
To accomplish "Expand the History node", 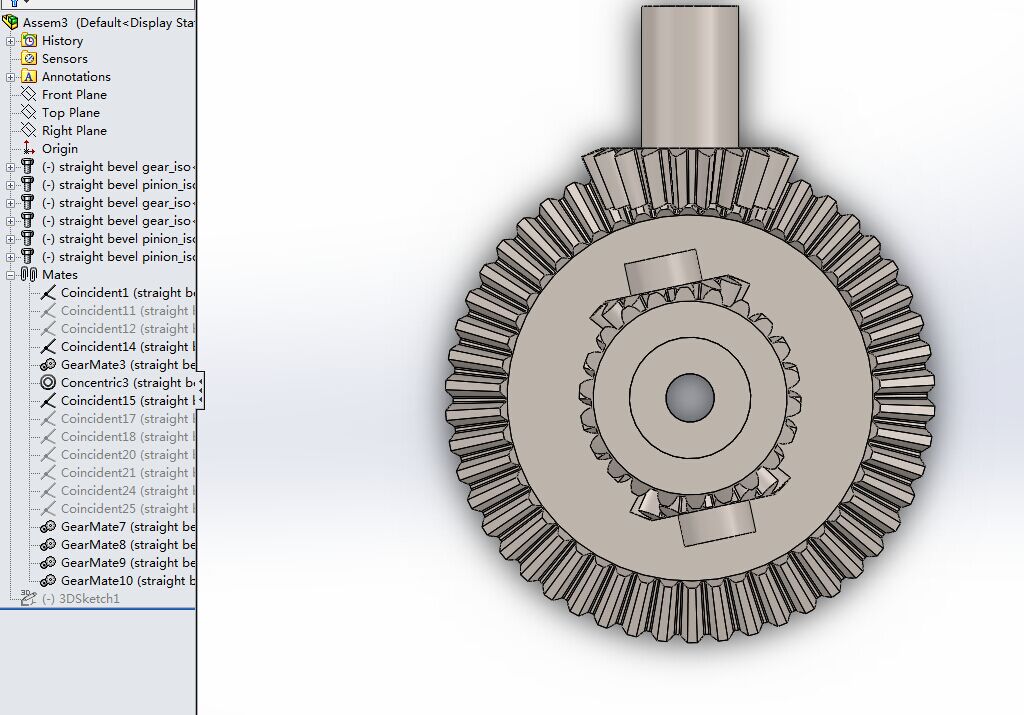I will coord(10,41).
